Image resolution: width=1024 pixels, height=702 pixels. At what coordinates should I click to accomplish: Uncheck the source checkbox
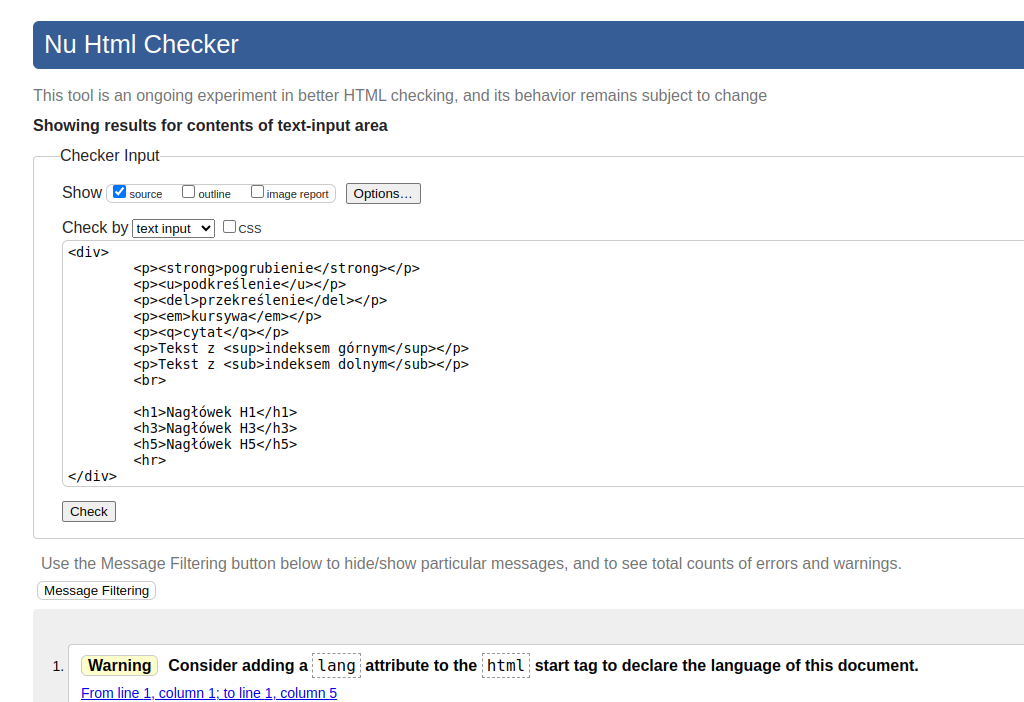tap(119, 192)
